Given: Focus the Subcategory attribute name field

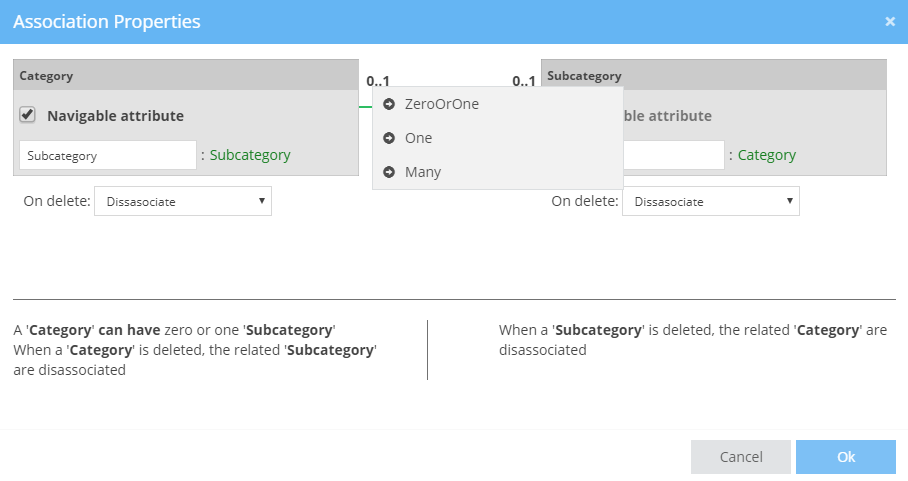Looking at the screenshot, I should [108, 155].
